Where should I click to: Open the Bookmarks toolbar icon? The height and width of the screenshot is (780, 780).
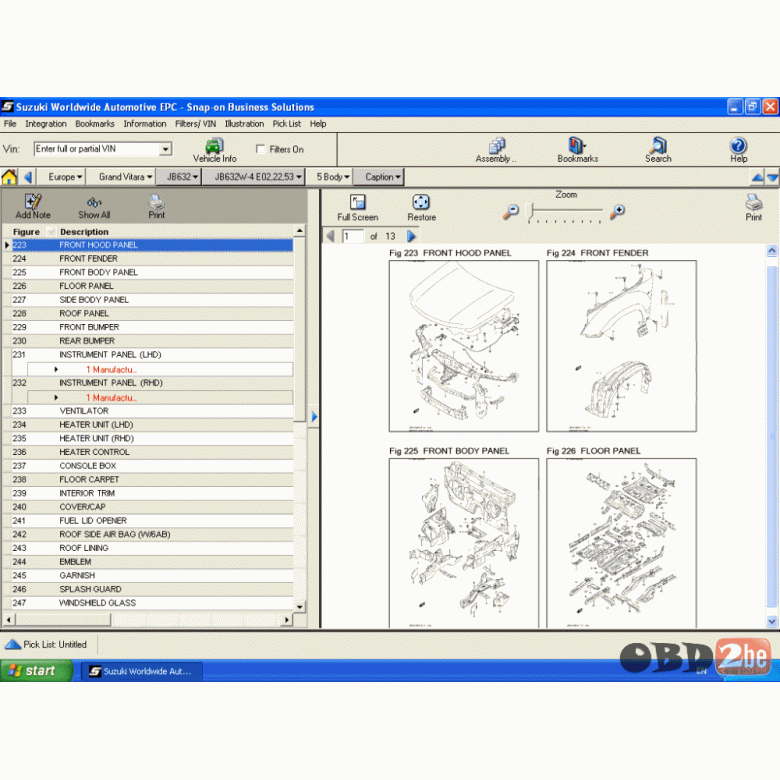click(x=577, y=146)
